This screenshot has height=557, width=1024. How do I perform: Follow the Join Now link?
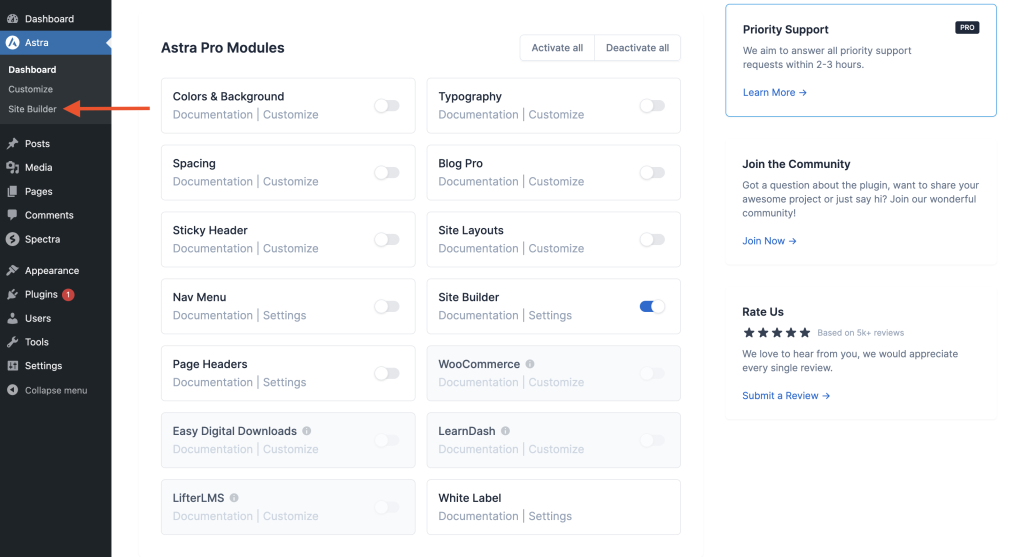(769, 241)
